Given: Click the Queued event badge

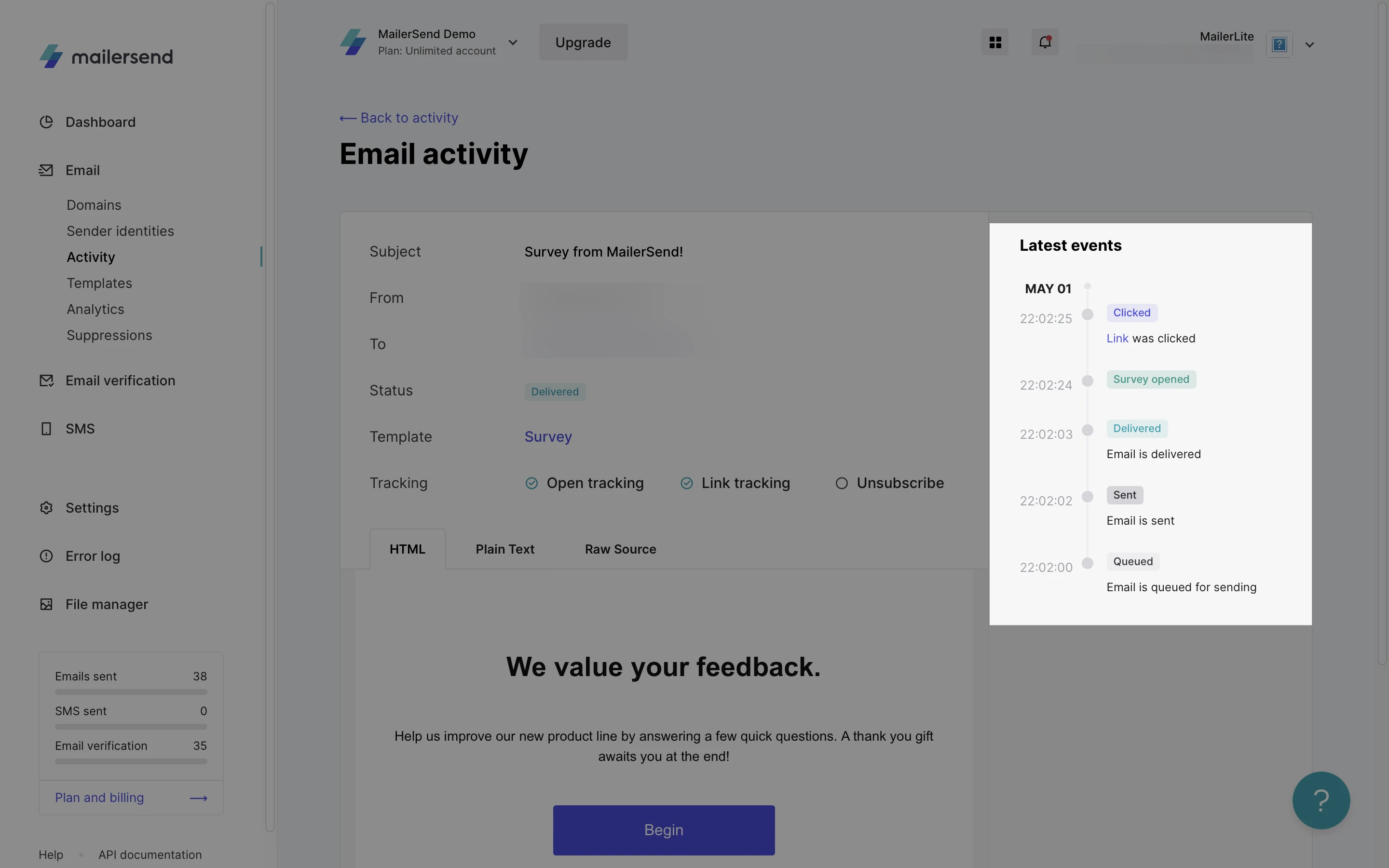Looking at the screenshot, I should [x=1132, y=562].
